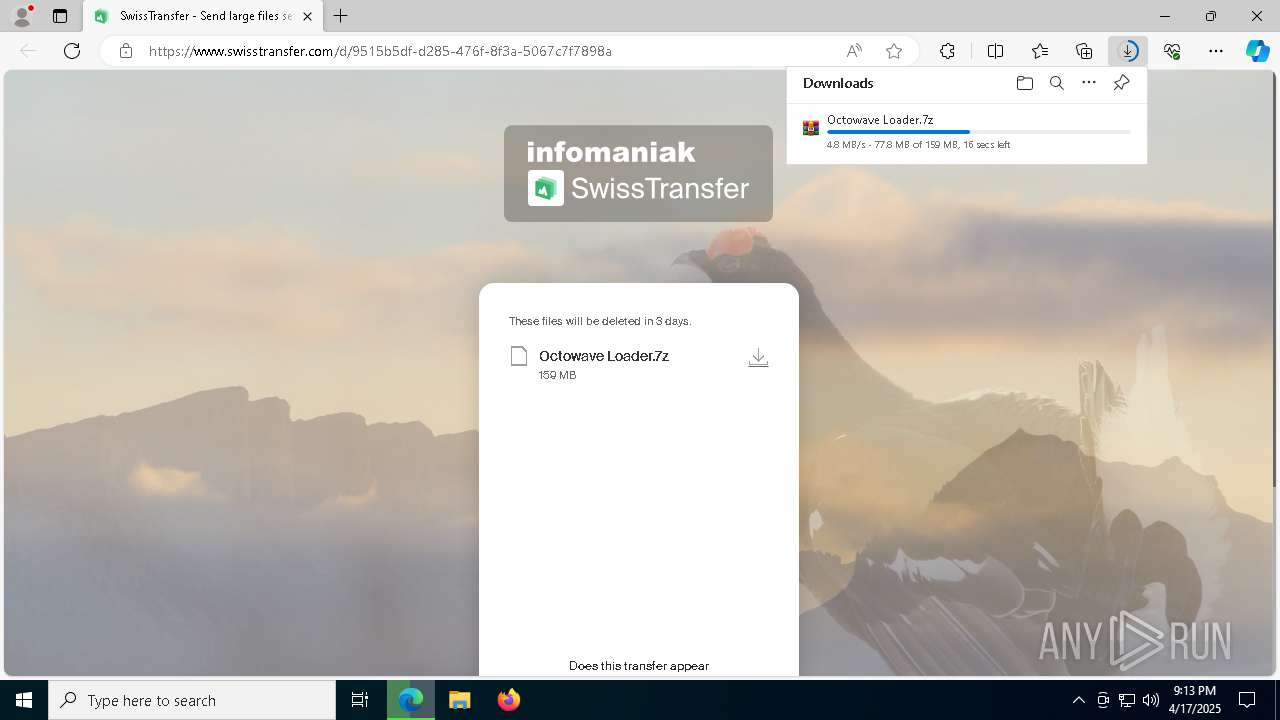Viewport: 1280px width, 720px height.
Task: Refresh the current page
Action: [x=72, y=51]
